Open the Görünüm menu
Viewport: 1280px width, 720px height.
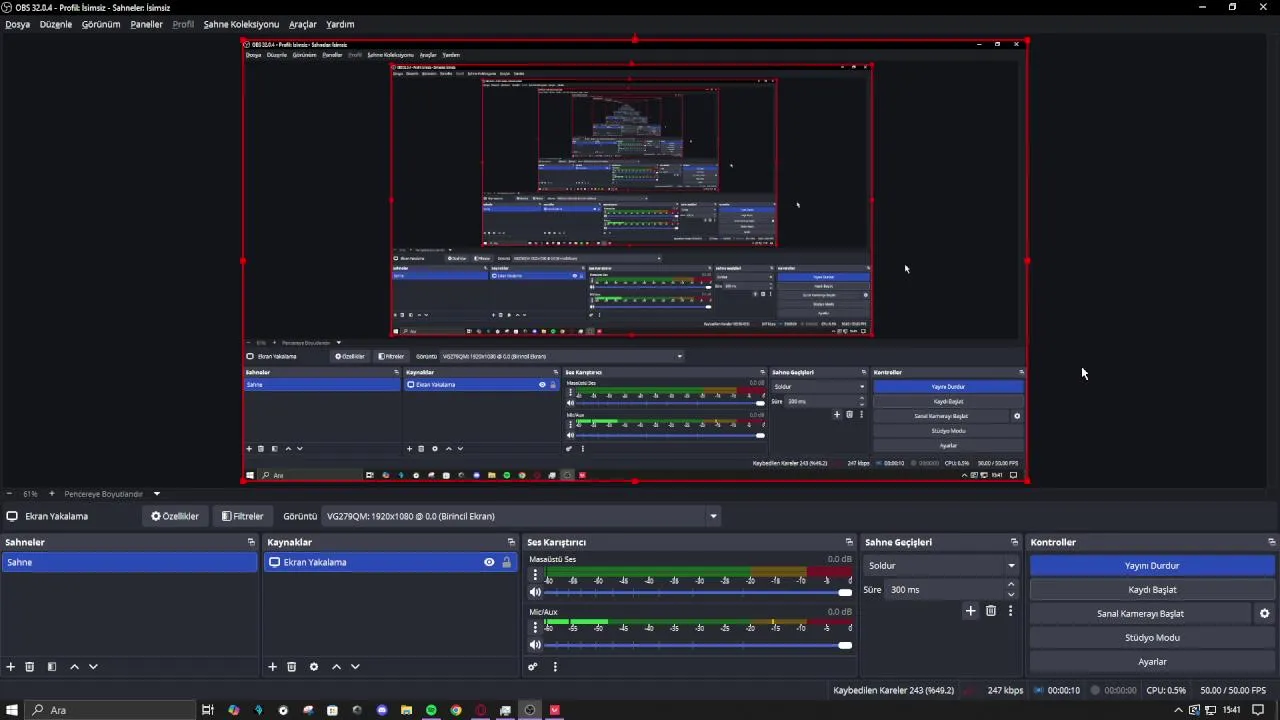(101, 24)
